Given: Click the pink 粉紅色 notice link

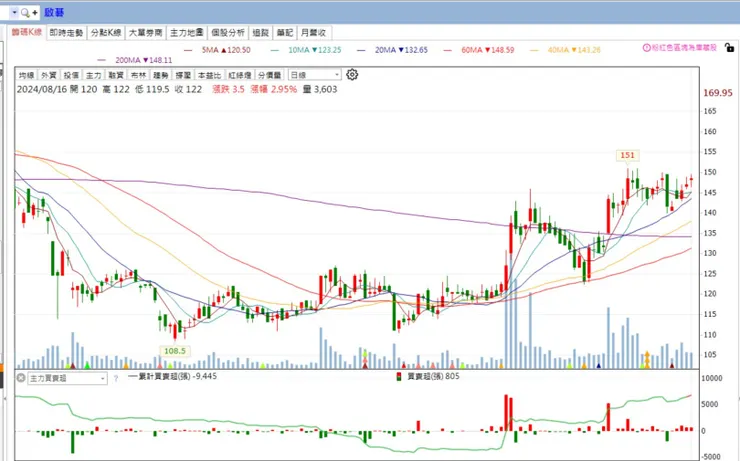Looking at the screenshot, I should pos(684,48).
